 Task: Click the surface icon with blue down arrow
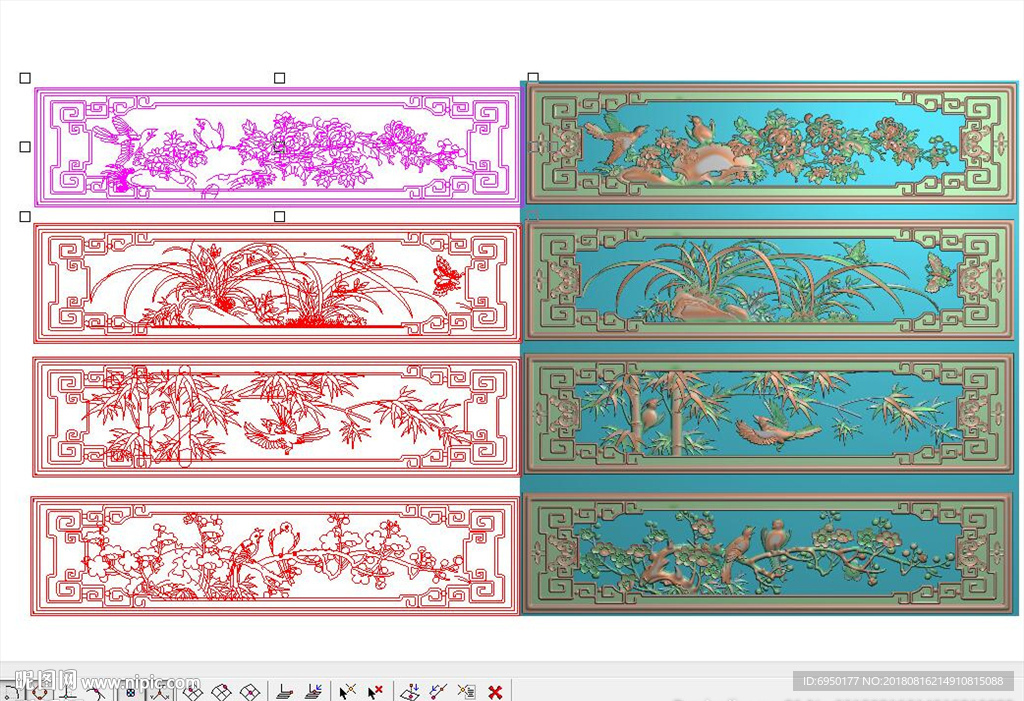[410, 692]
